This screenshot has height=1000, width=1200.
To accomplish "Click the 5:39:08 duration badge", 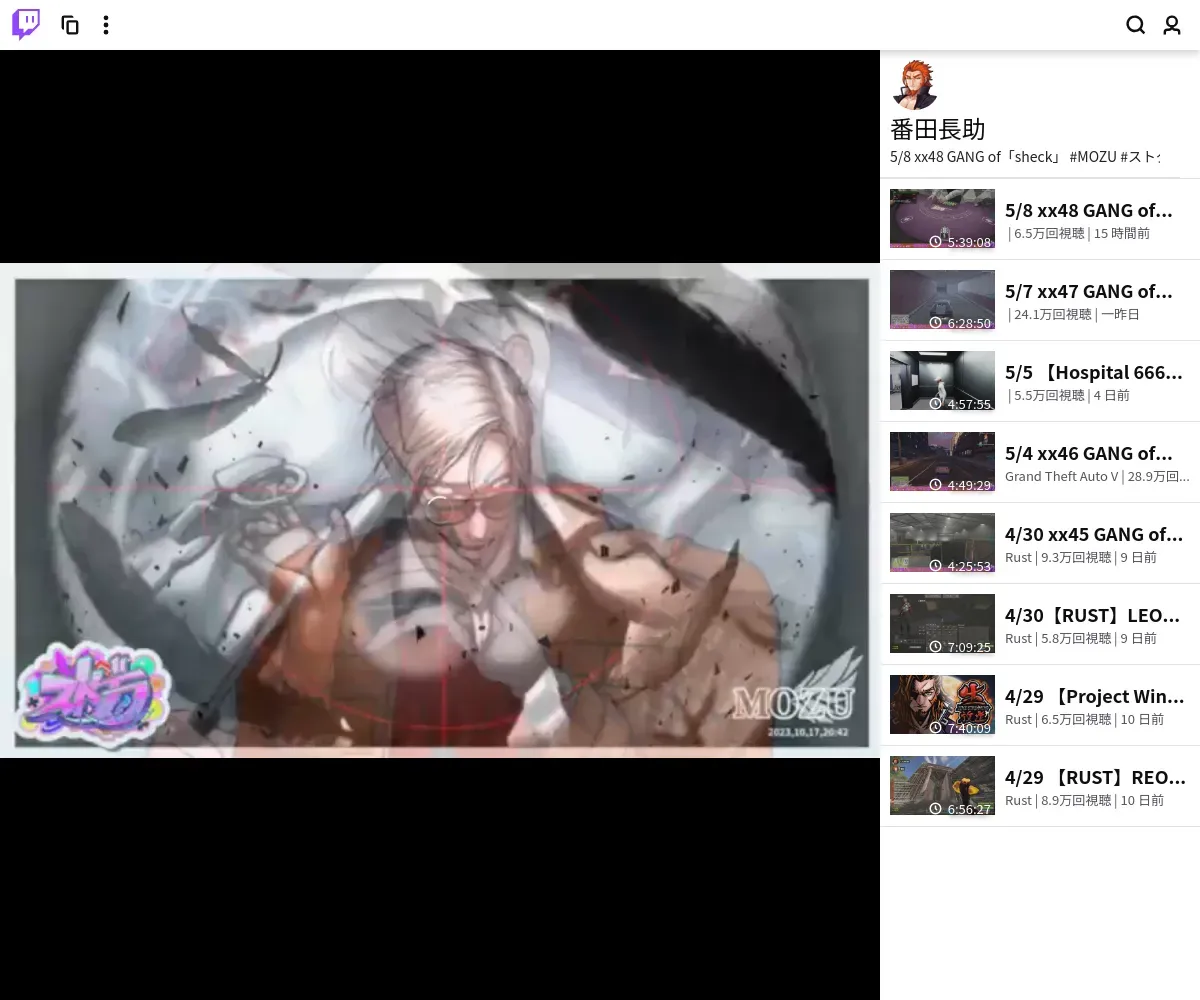I will click(960, 242).
